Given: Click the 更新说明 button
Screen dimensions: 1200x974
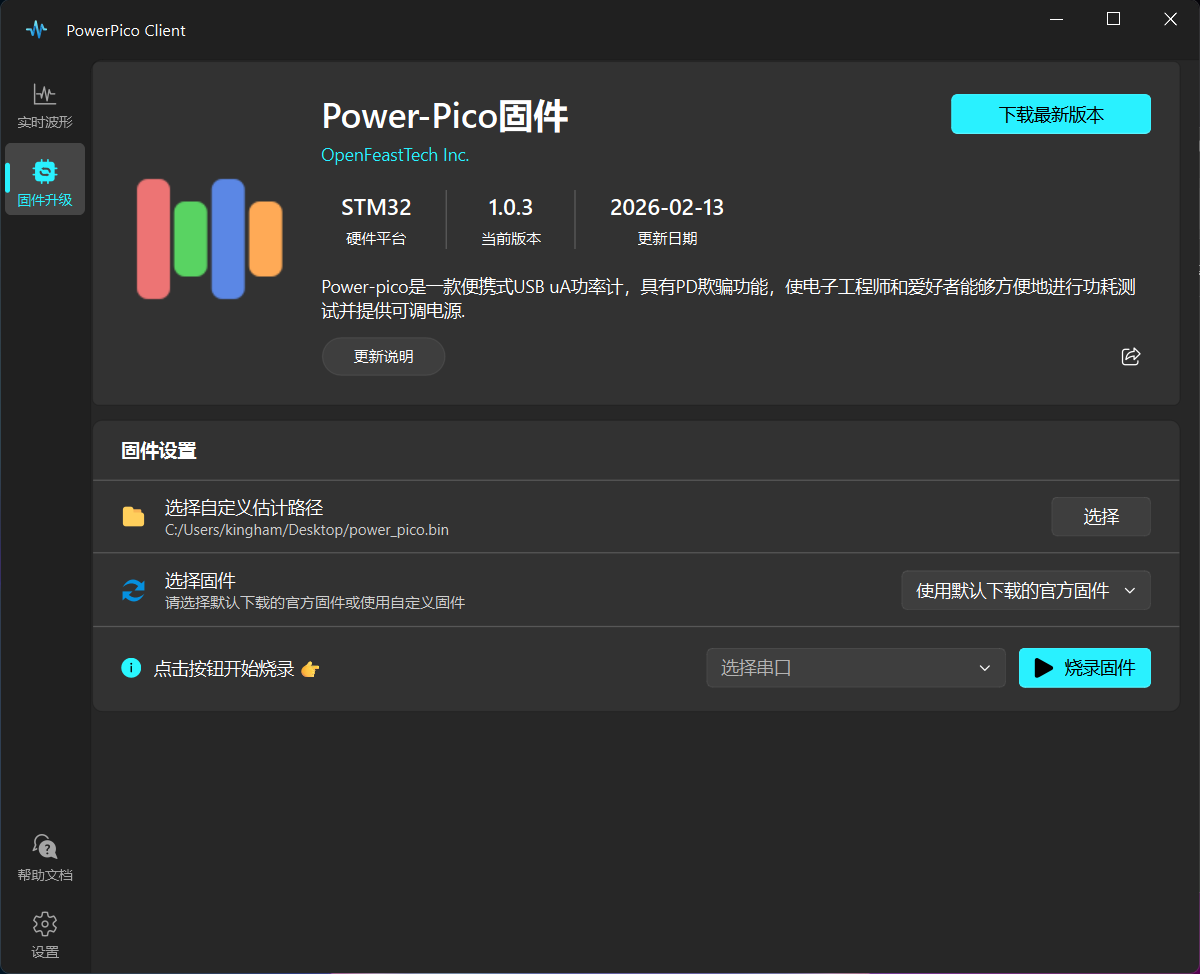Looking at the screenshot, I should point(383,356).
